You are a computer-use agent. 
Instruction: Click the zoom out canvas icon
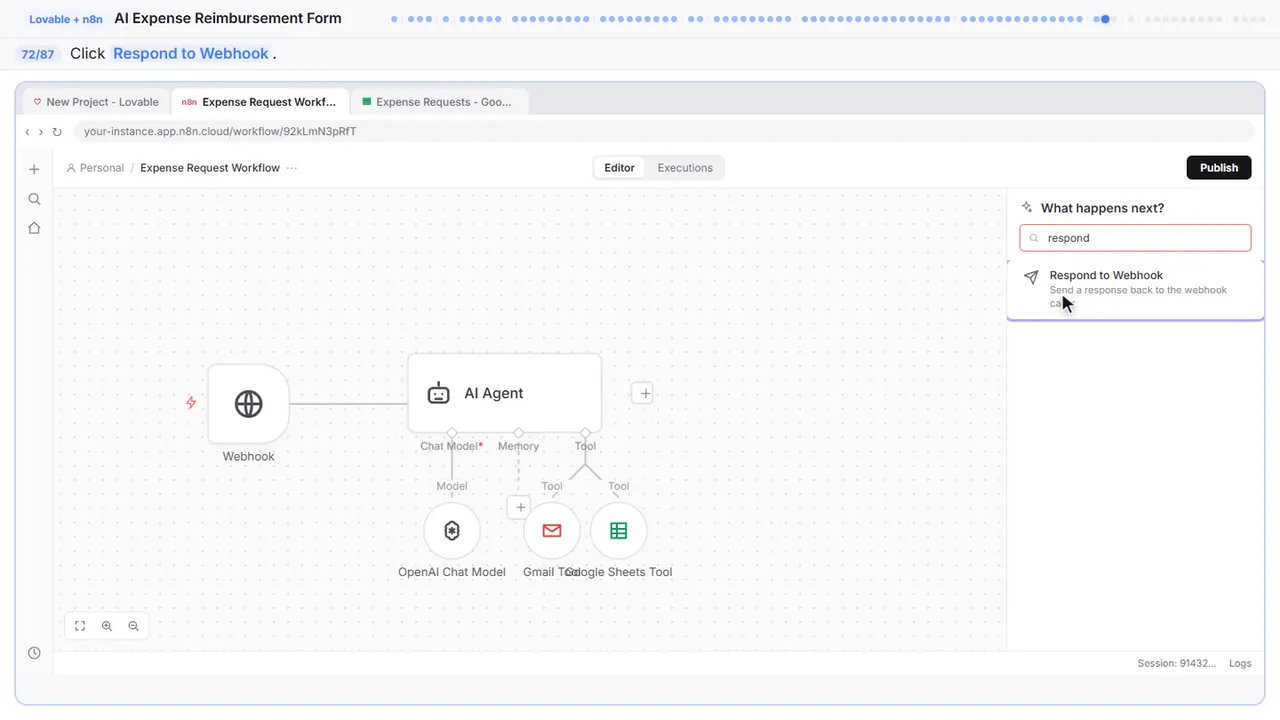pyautogui.click(x=133, y=626)
